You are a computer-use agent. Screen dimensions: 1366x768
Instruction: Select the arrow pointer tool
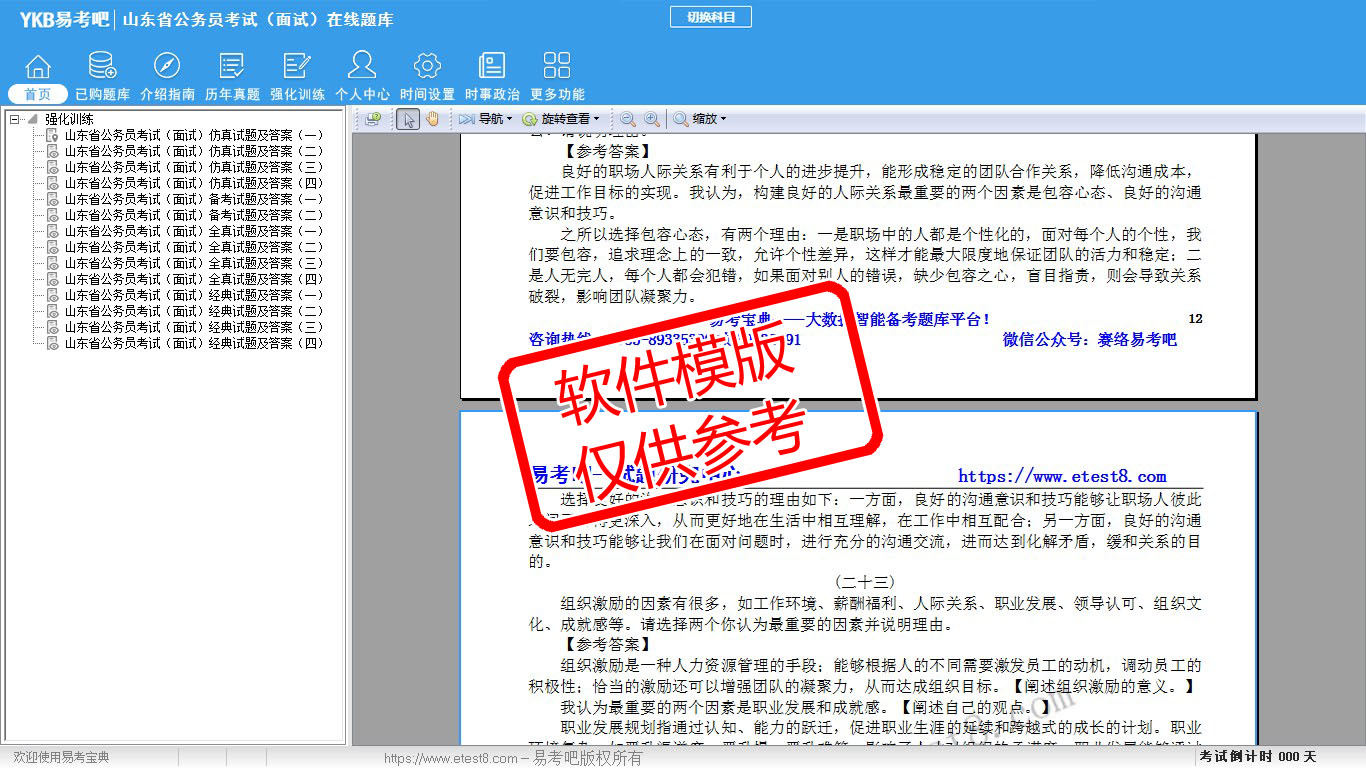point(408,119)
